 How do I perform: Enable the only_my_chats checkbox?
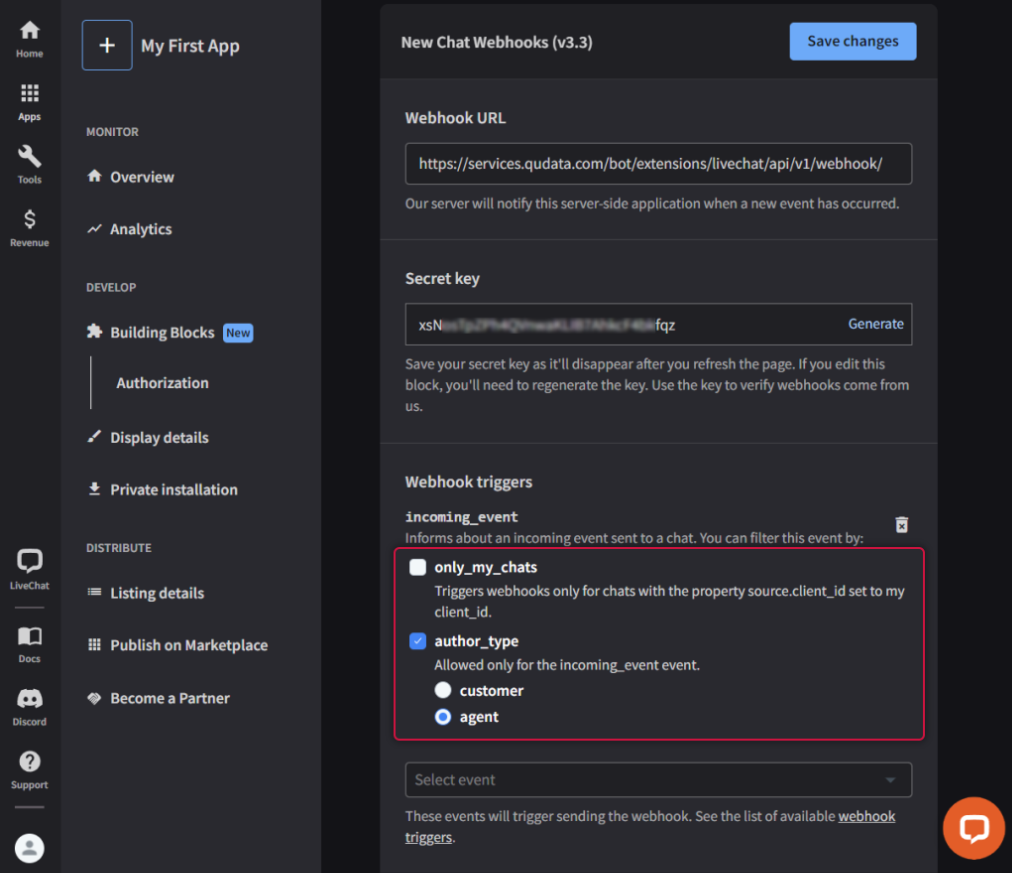(x=418, y=568)
